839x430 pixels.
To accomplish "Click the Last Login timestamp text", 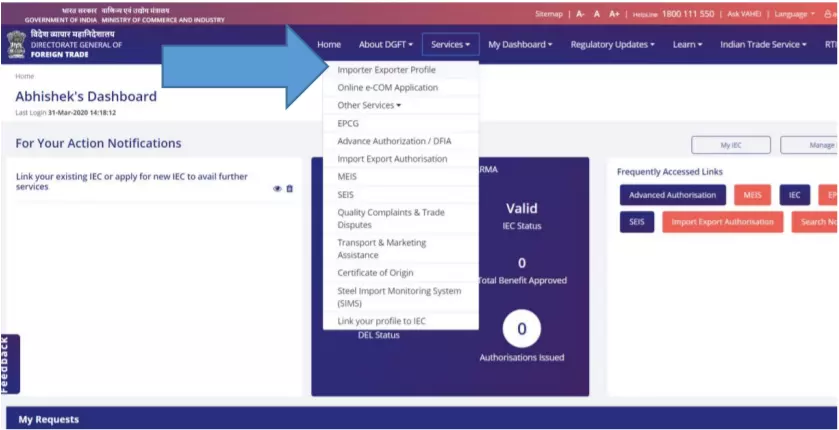I will click(66, 113).
